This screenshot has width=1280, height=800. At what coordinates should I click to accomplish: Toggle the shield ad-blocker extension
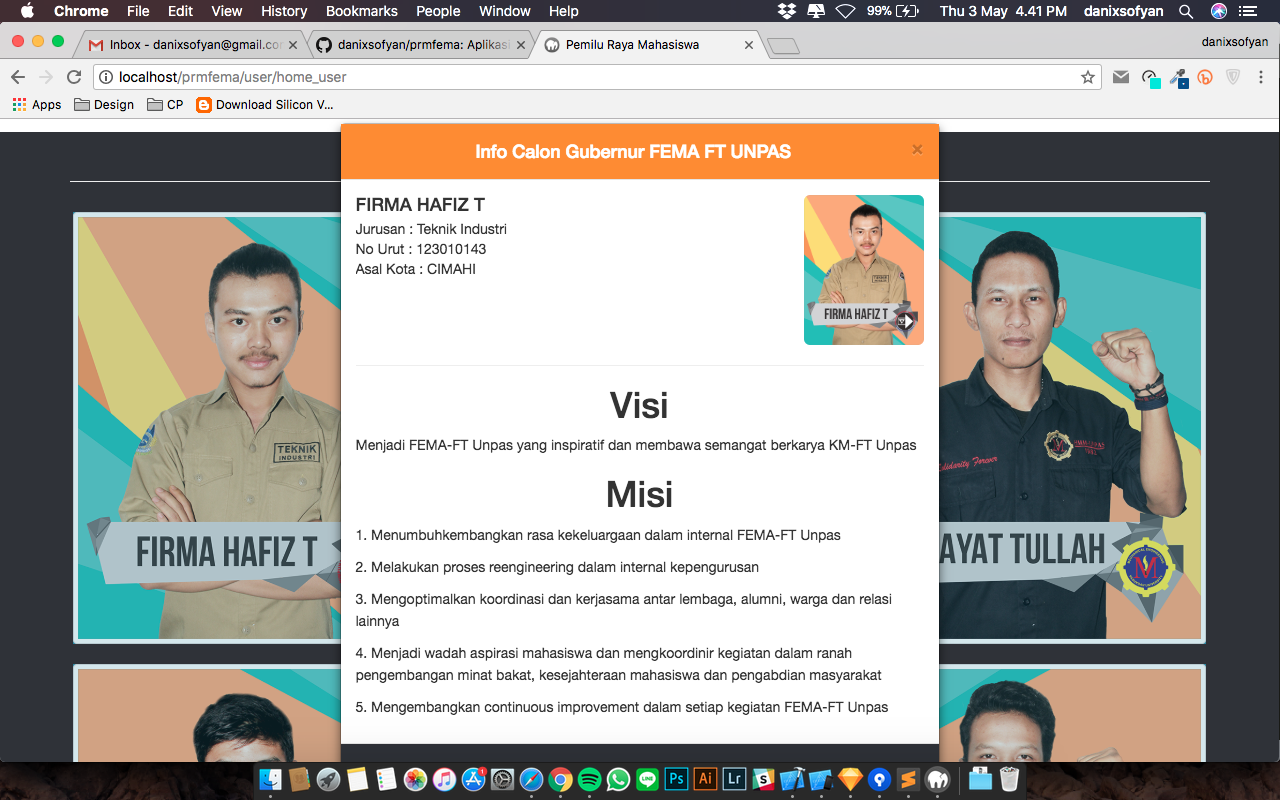1234,76
